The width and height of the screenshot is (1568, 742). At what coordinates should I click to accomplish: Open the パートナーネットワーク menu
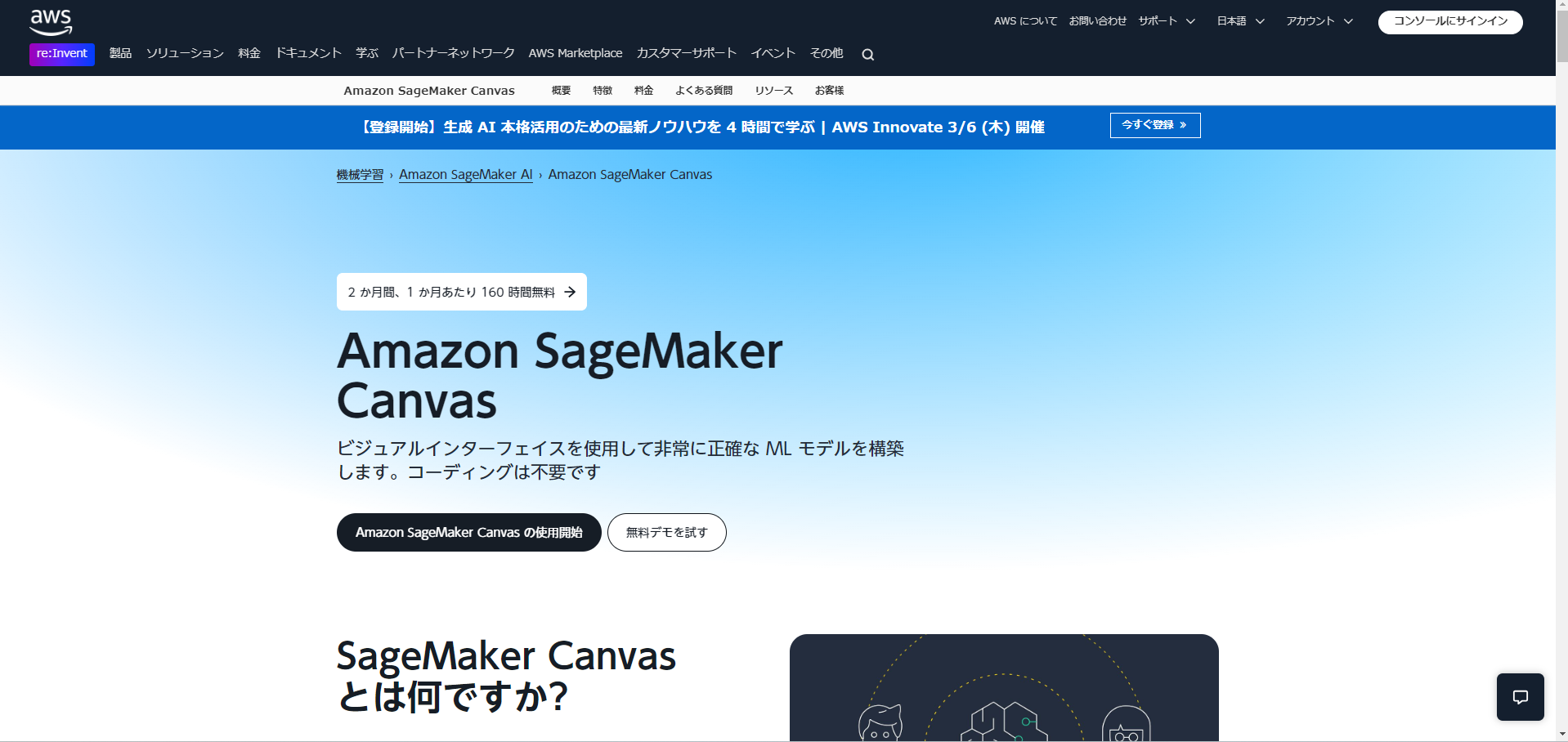[x=453, y=53]
